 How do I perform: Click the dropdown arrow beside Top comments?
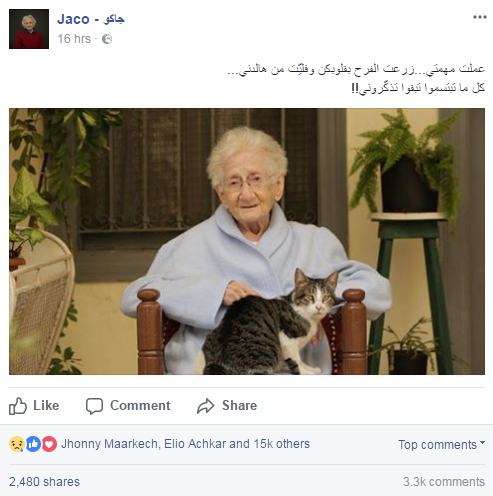(x=482, y=443)
